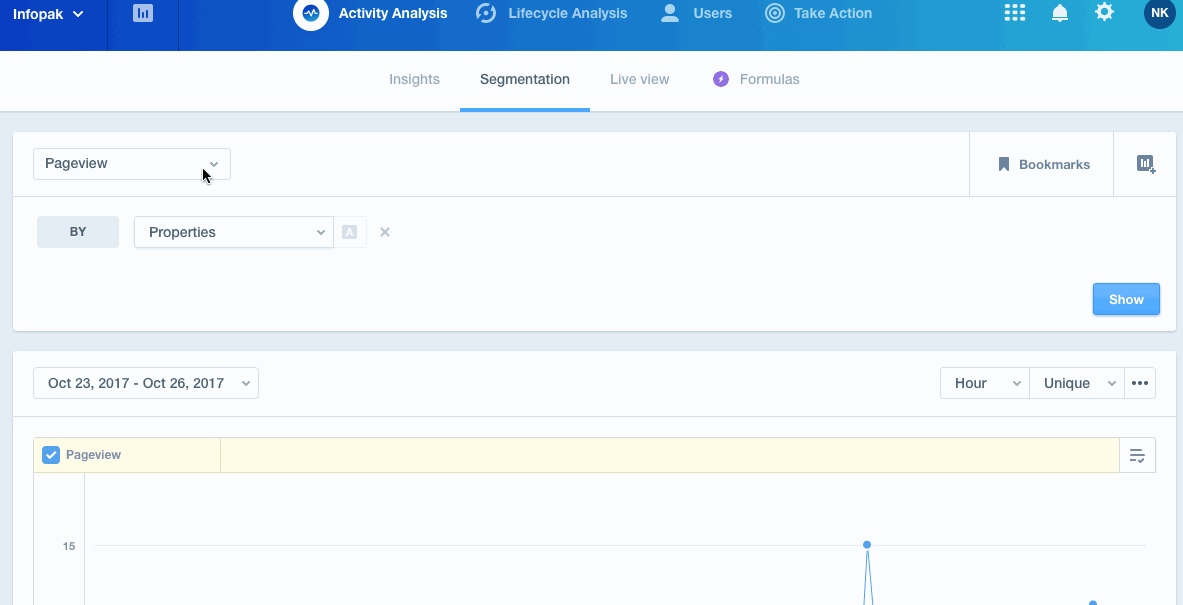Open Bookmarks
The image size is (1183, 605).
pyautogui.click(x=1043, y=165)
